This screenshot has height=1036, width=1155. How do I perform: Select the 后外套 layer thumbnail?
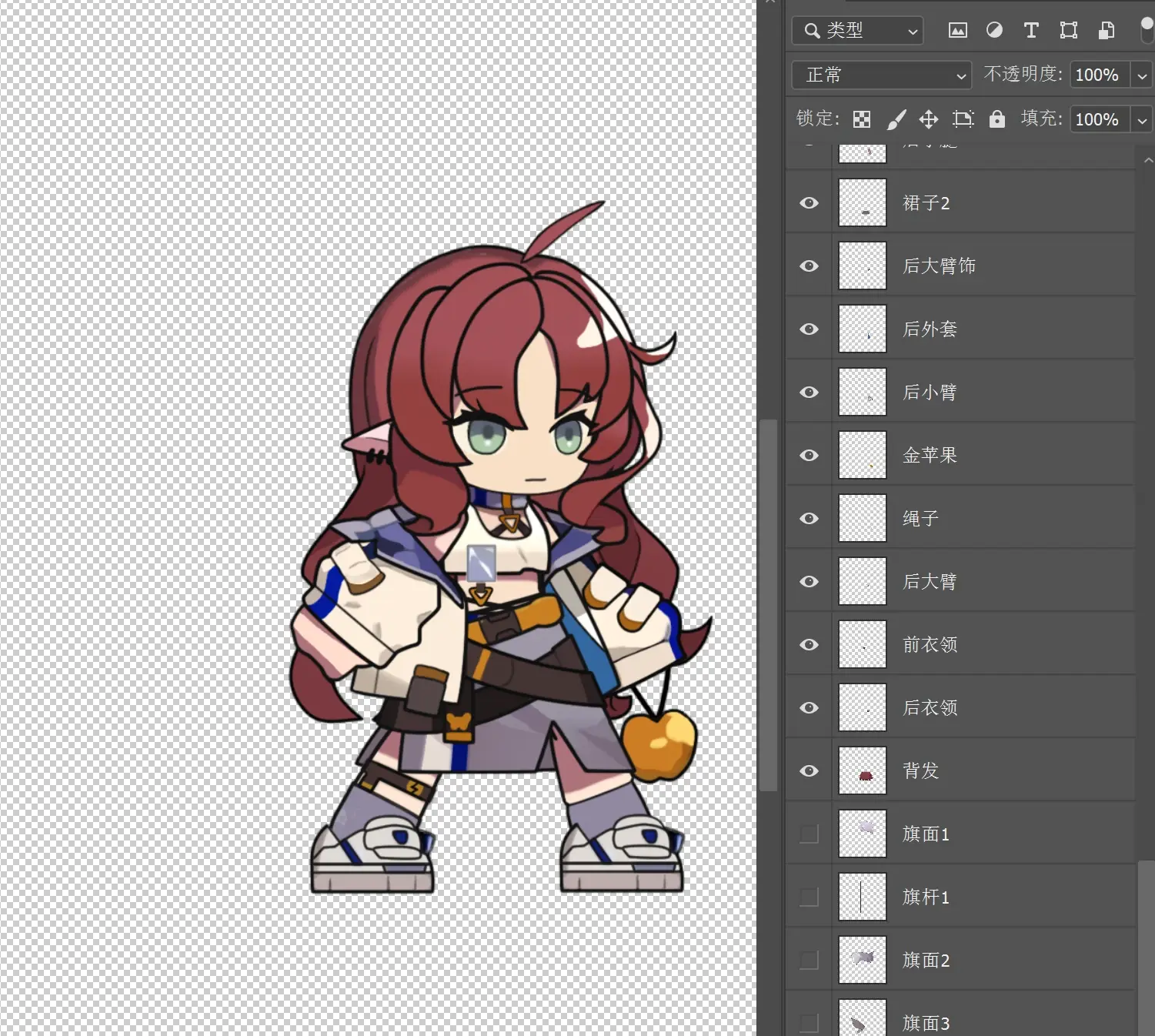[x=862, y=329]
